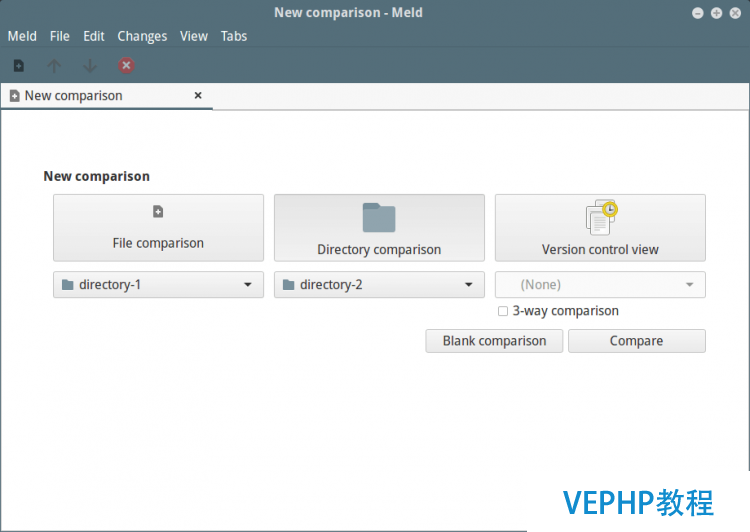This screenshot has width=750, height=532.
Task: Open the (None) folder chooser dropdown
Action: point(600,285)
